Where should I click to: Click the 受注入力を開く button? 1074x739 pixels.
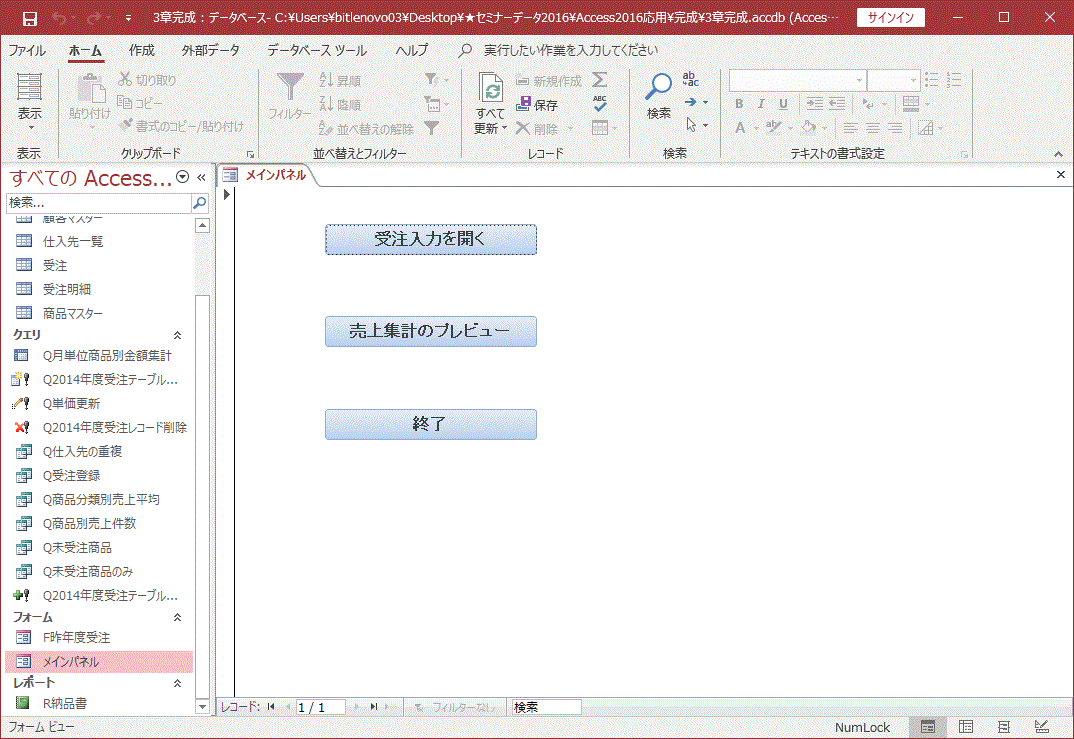431,239
